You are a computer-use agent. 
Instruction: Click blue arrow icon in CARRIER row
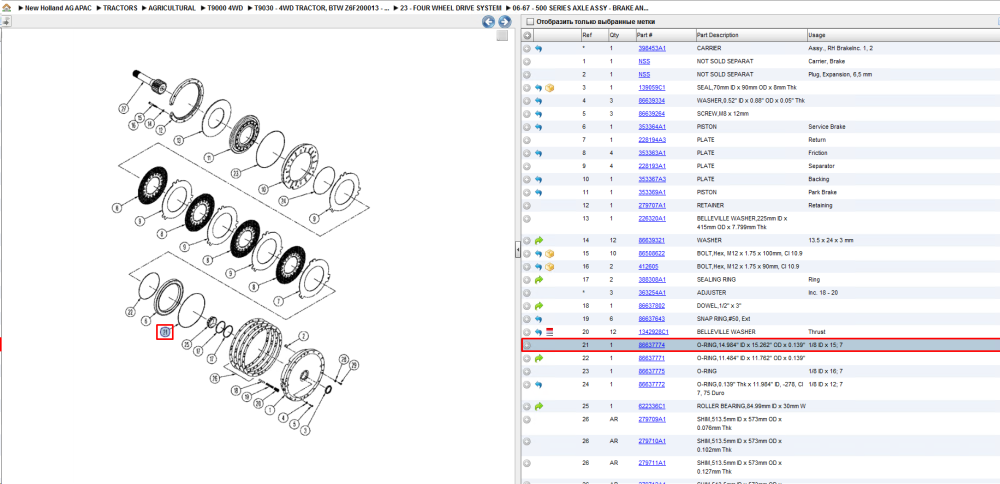tap(539, 48)
